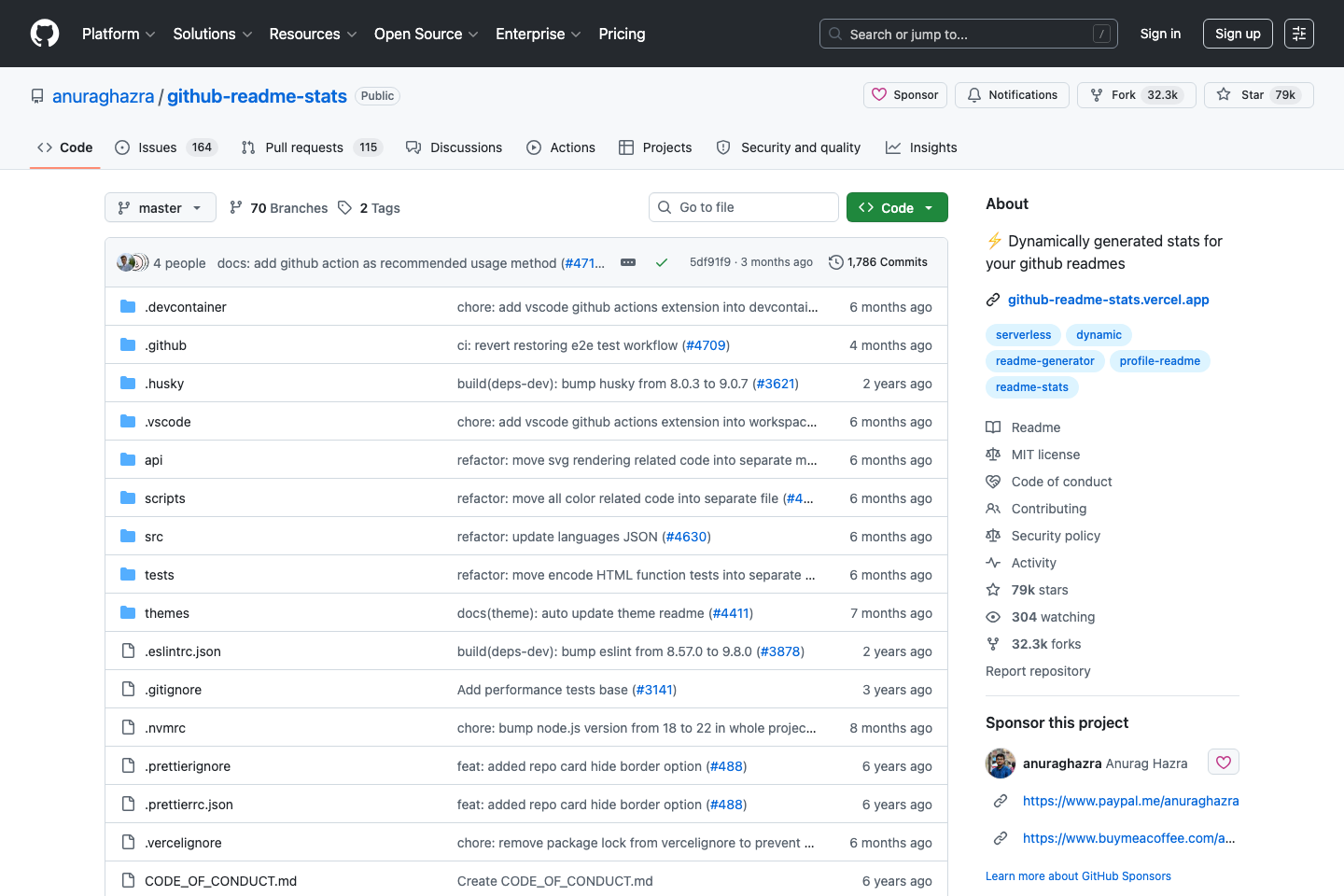The width and height of the screenshot is (1344, 896).
Task: Open the command palette icon in navbar
Action: click(1299, 33)
